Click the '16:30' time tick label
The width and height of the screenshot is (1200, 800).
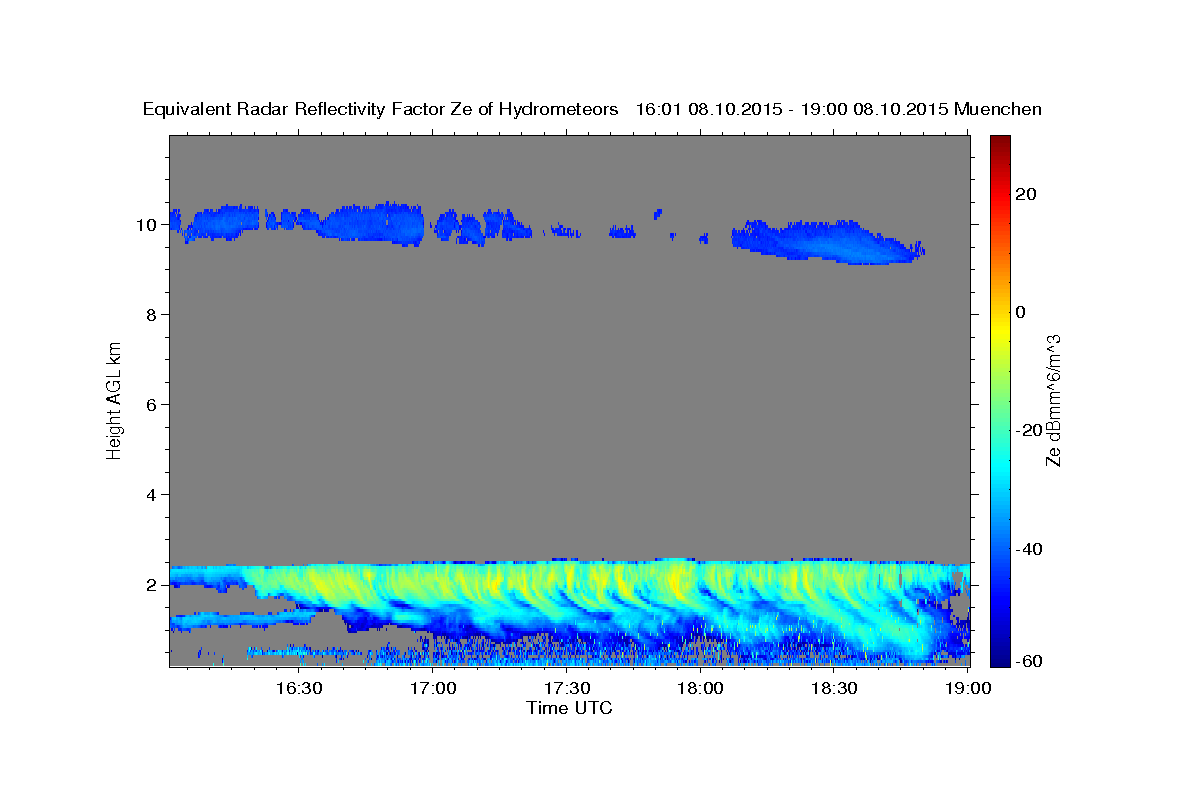click(298, 689)
